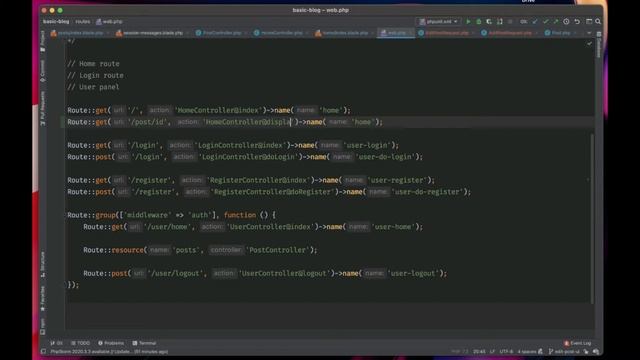The image size is (640, 360).
Task: Open the Database tool window sidebar
Action: [599, 45]
